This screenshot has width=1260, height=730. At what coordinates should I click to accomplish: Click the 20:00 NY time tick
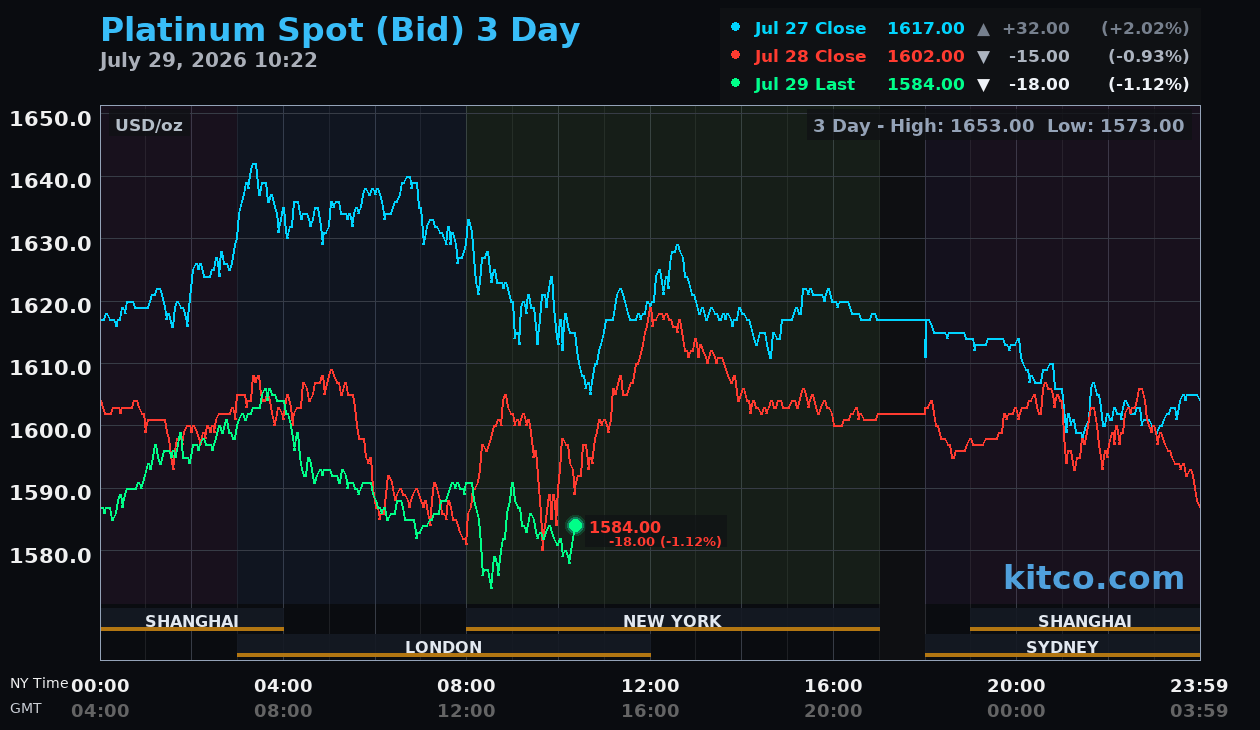[1016, 686]
